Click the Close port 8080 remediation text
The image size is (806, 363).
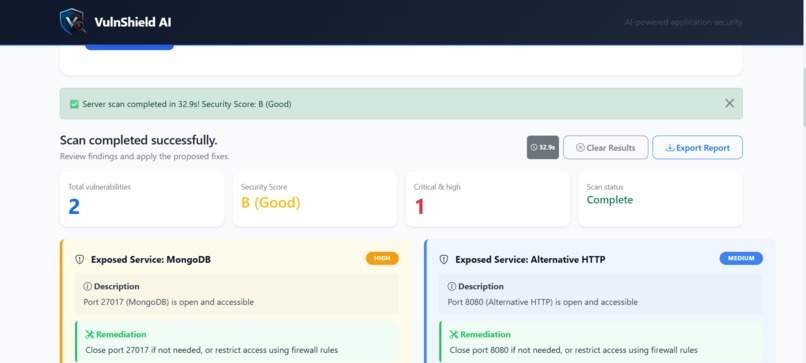point(574,350)
